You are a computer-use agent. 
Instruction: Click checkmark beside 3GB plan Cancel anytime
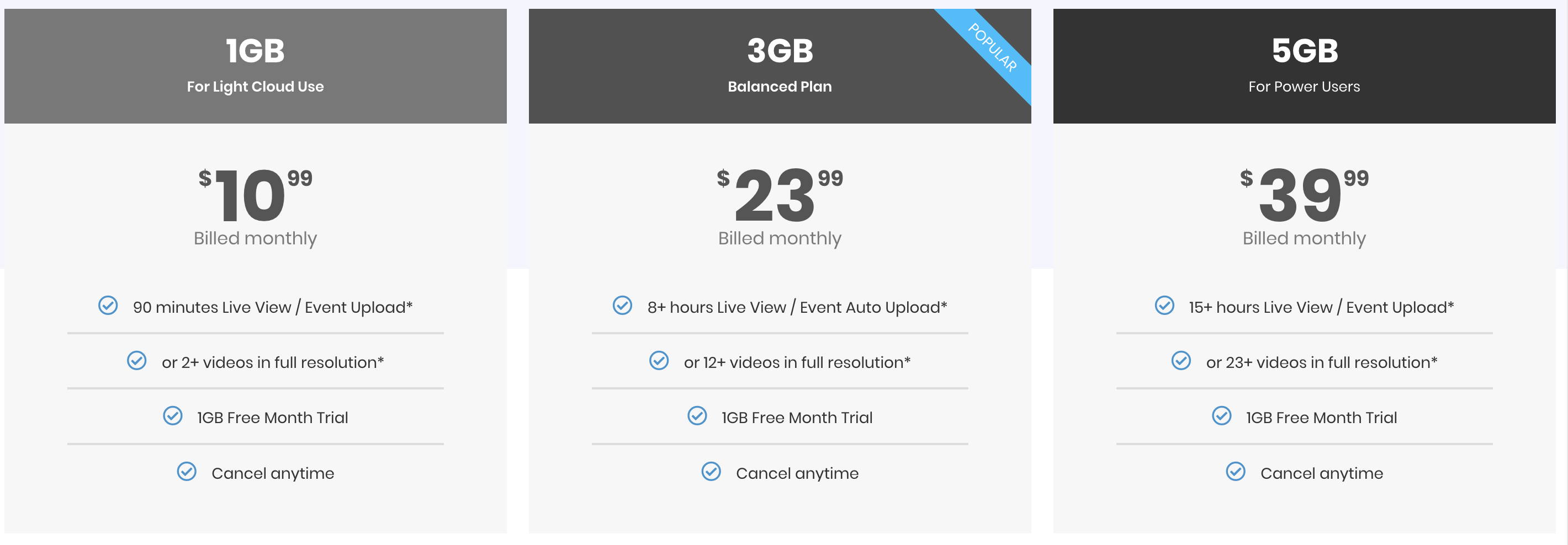click(711, 472)
